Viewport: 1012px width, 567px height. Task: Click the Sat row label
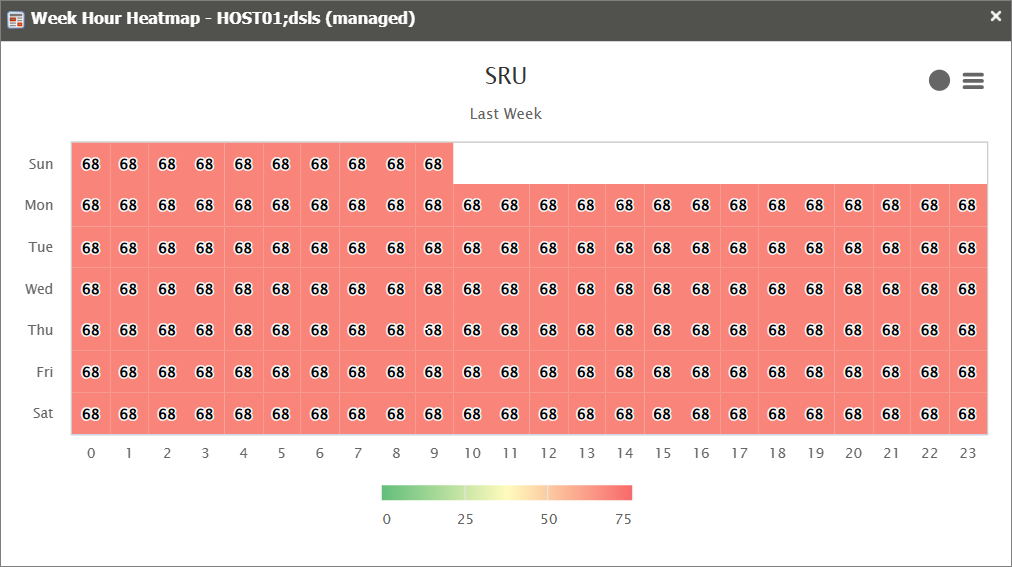(x=43, y=413)
